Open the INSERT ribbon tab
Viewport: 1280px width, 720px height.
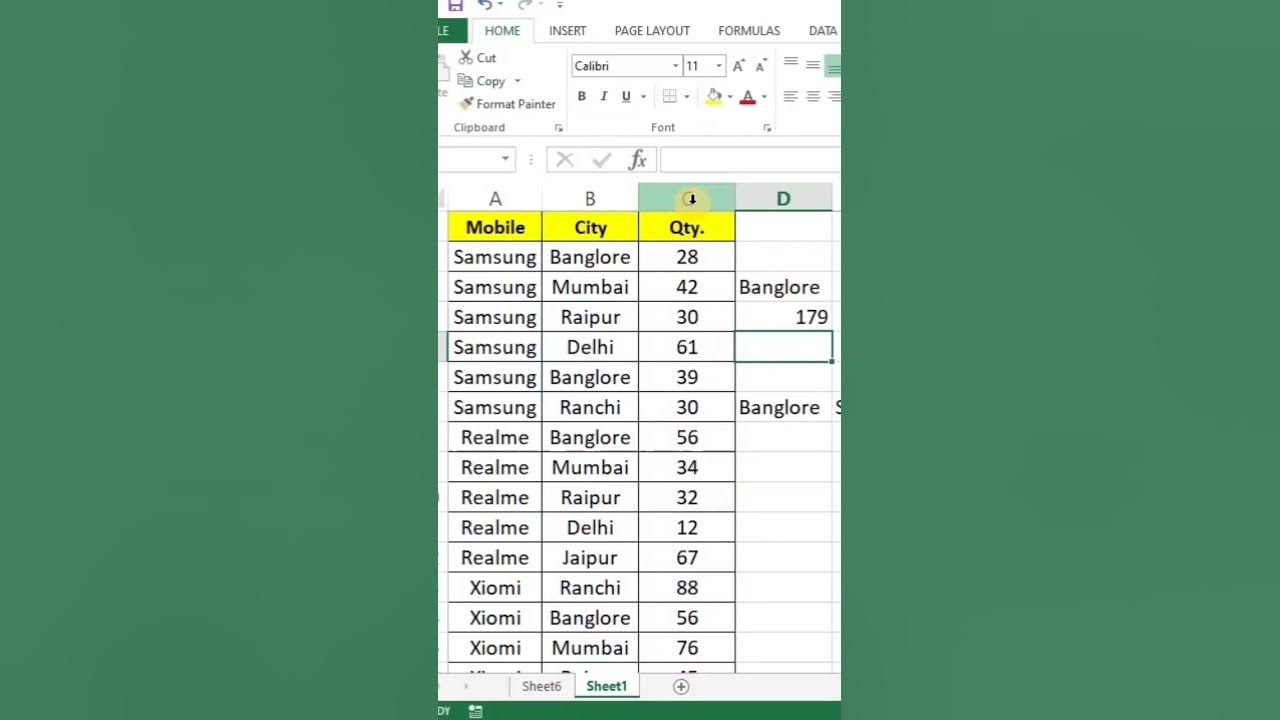pyautogui.click(x=567, y=31)
